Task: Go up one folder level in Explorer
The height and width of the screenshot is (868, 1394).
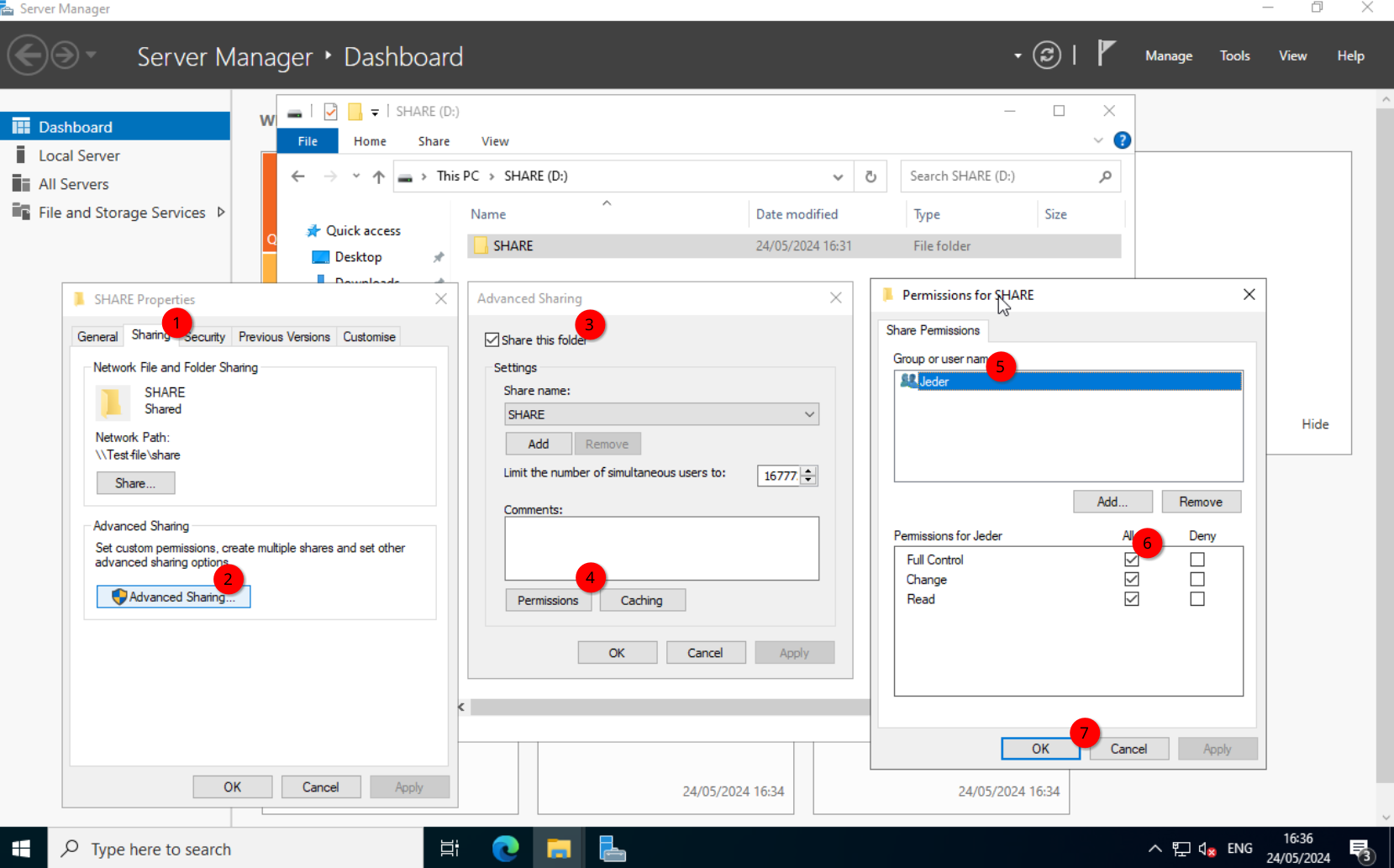Action: pyautogui.click(x=379, y=176)
